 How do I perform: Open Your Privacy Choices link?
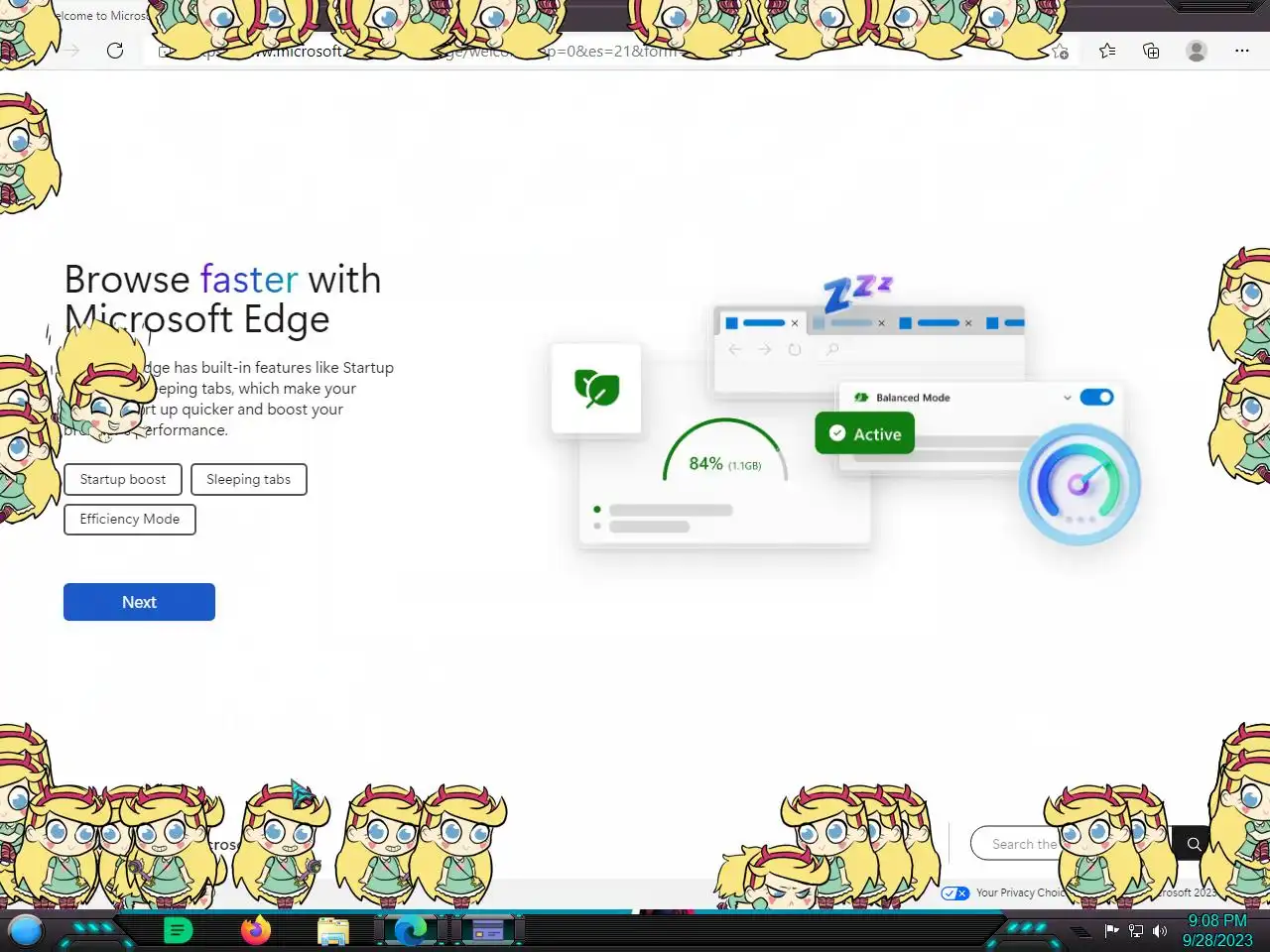point(1022,892)
